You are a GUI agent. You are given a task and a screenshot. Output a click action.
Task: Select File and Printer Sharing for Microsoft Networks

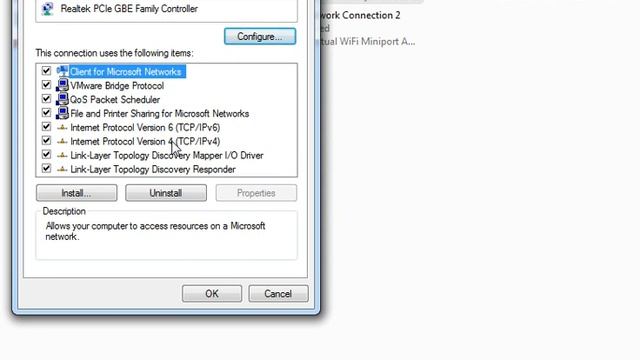(160, 113)
